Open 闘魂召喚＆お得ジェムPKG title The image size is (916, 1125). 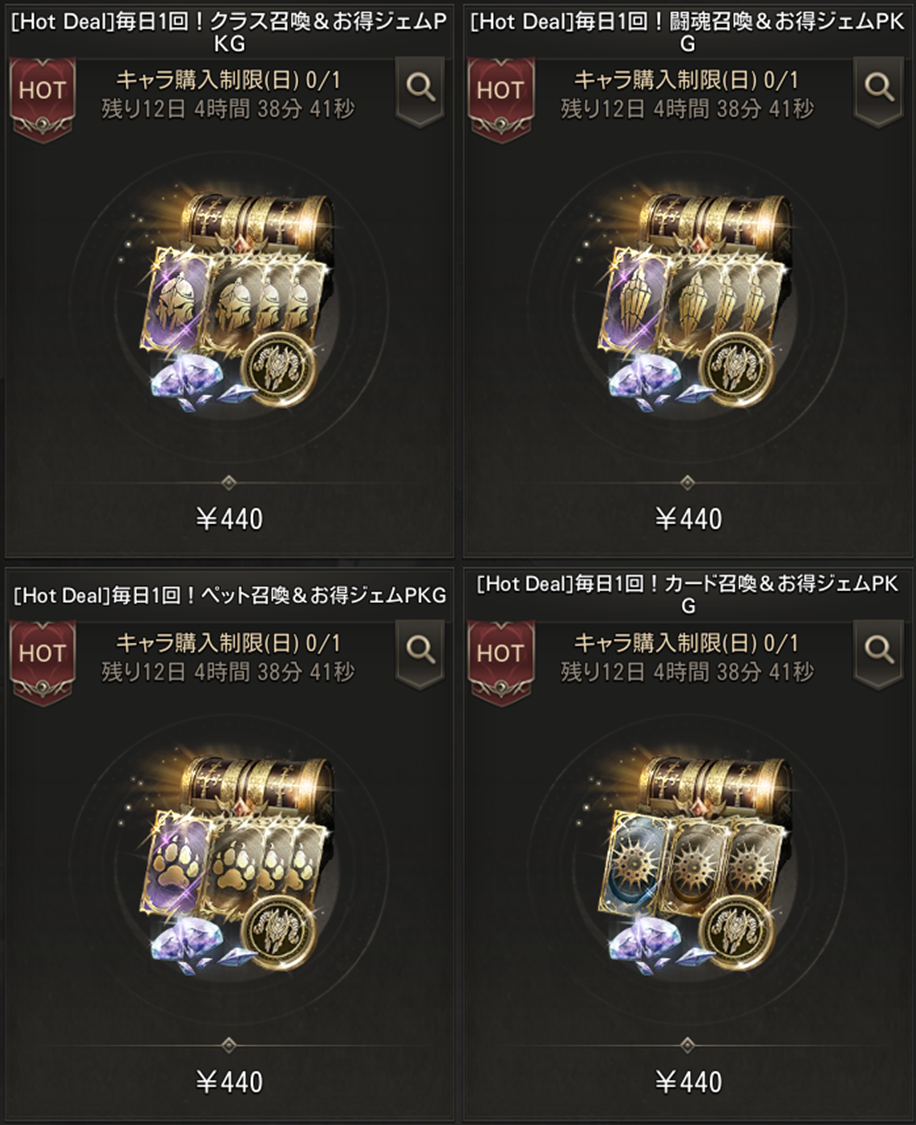click(x=688, y=32)
